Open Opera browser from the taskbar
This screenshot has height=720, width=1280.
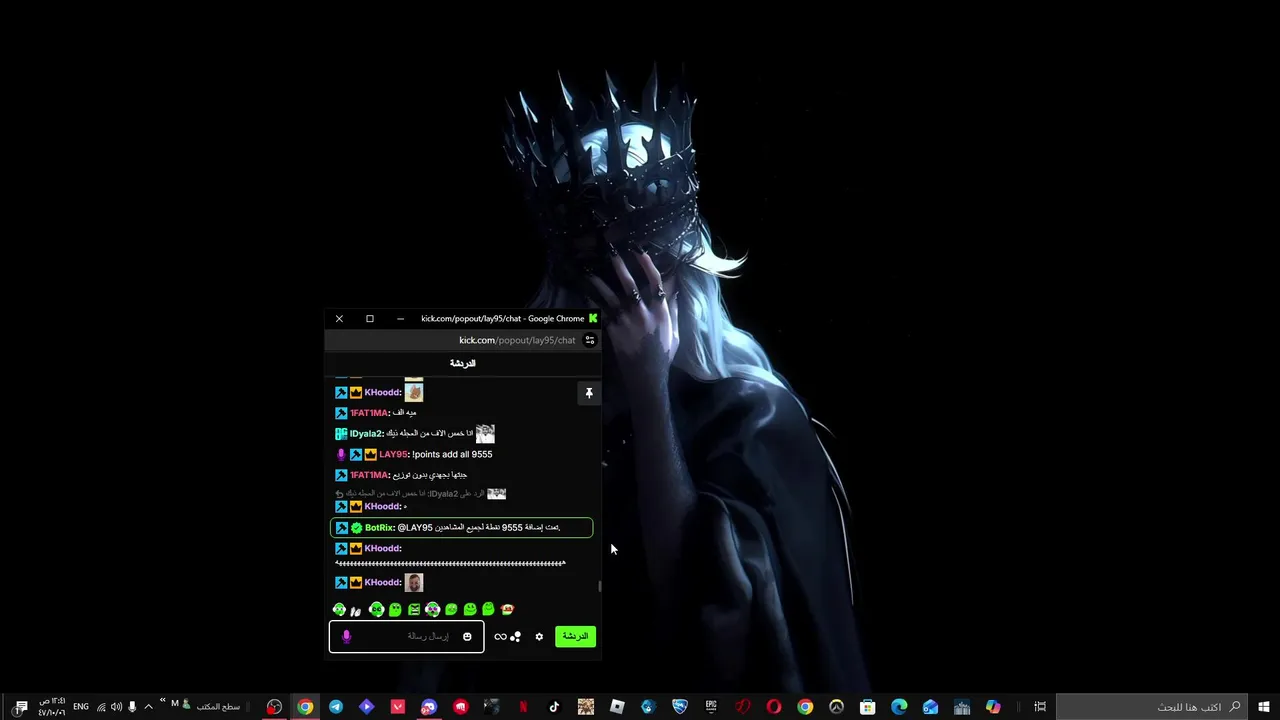[x=774, y=707]
